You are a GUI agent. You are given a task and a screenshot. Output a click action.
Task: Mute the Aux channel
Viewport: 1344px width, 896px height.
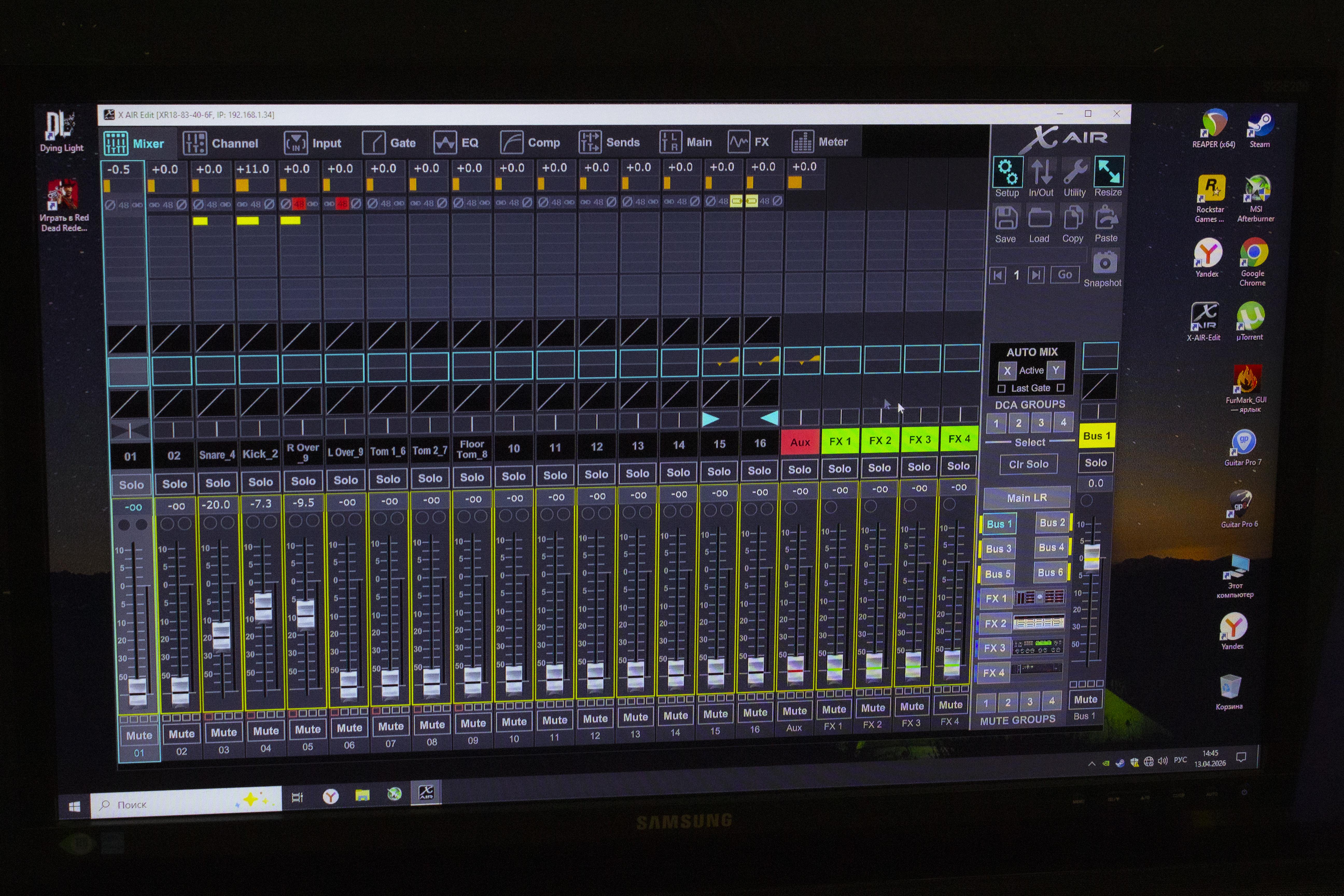point(794,711)
